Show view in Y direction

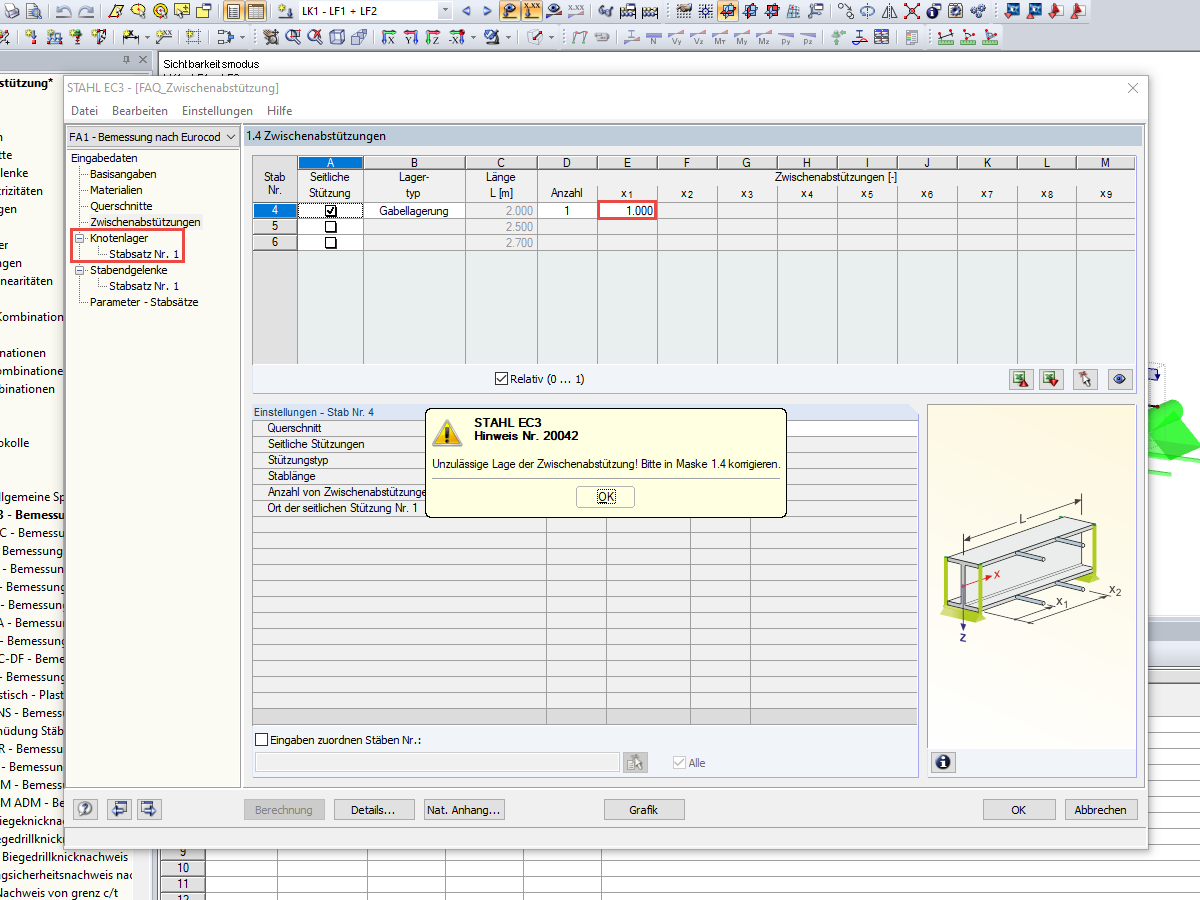(x=410, y=37)
